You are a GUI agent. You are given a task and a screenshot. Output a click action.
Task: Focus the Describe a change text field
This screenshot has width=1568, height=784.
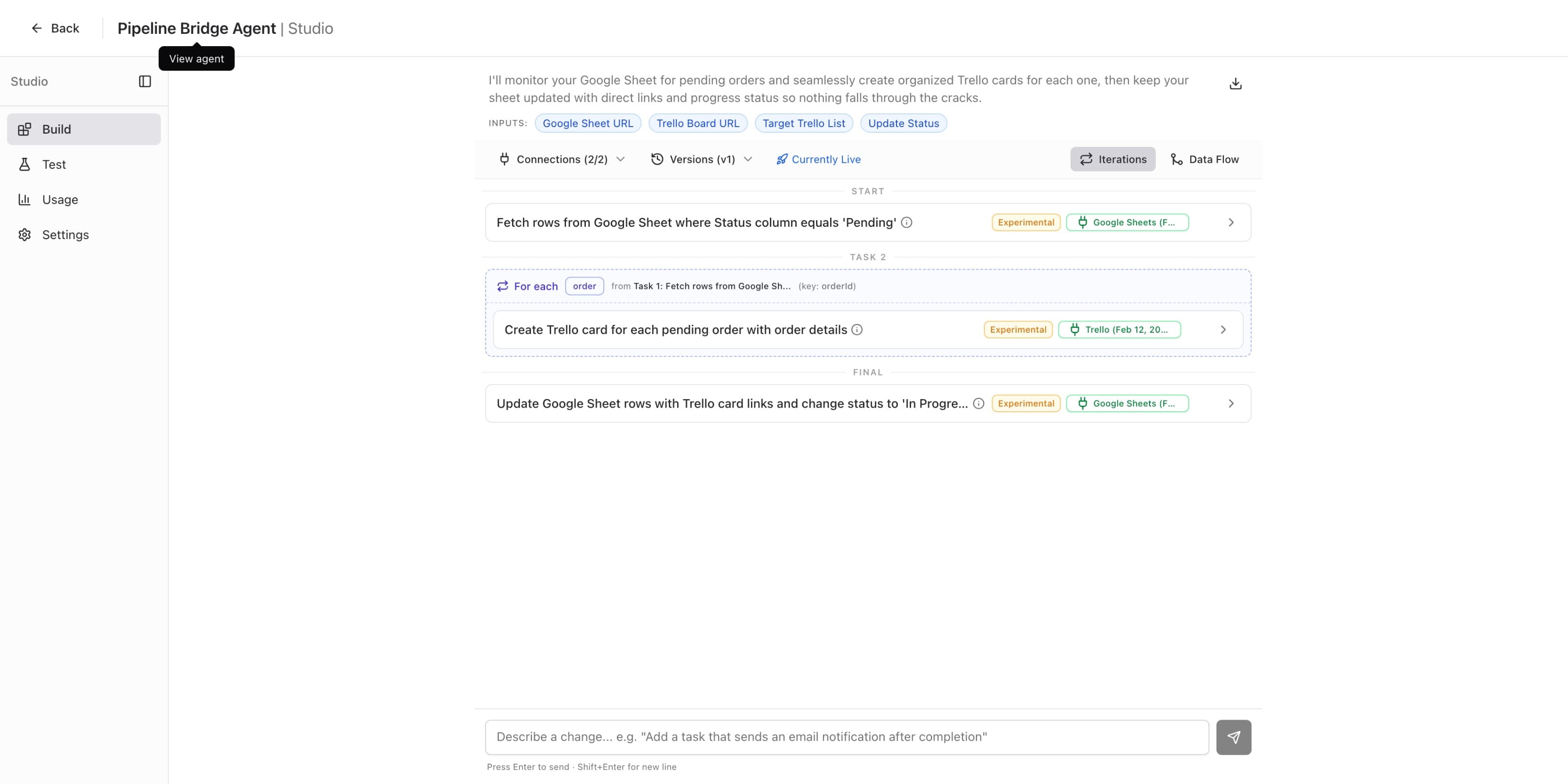coord(846,737)
